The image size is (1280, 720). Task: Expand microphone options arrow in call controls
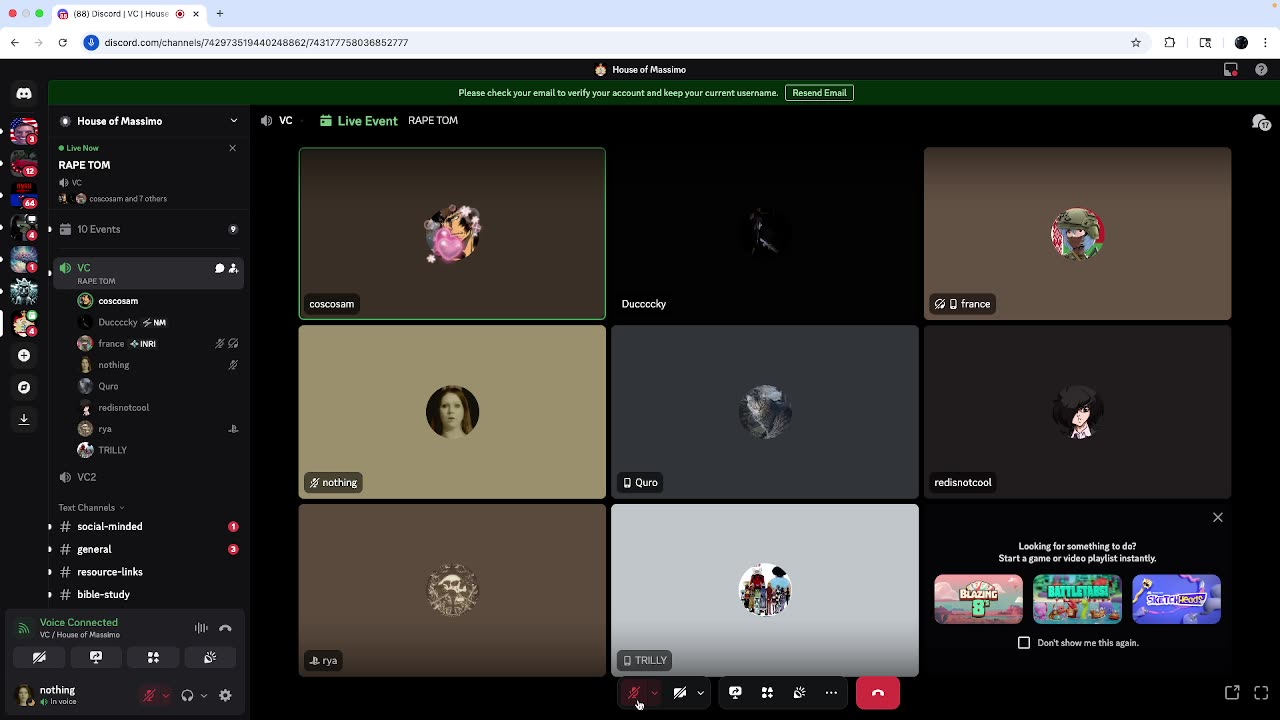click(655, 692)
